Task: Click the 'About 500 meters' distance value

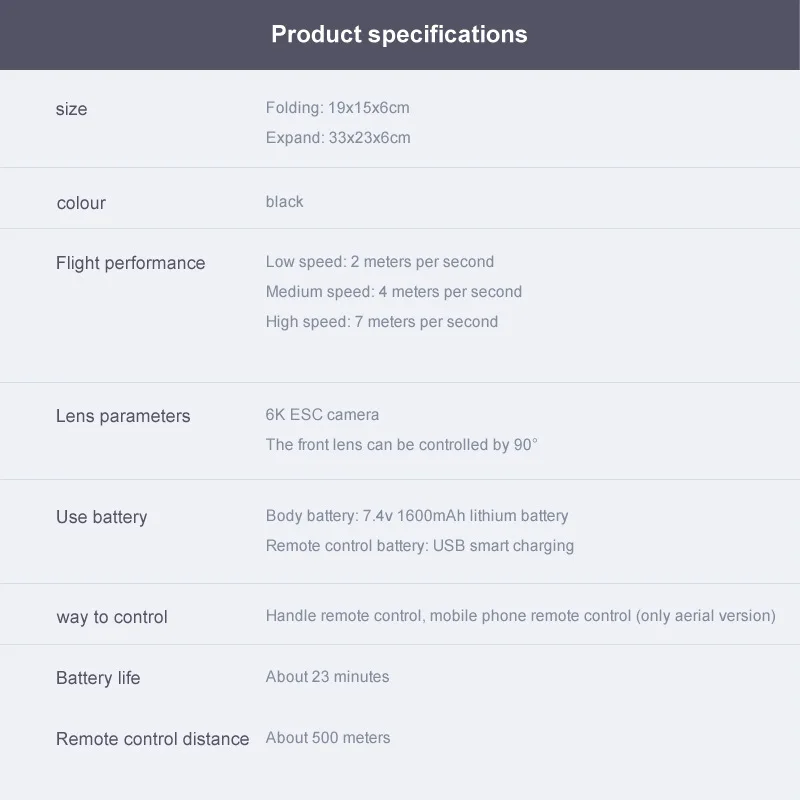Action: 327,738
